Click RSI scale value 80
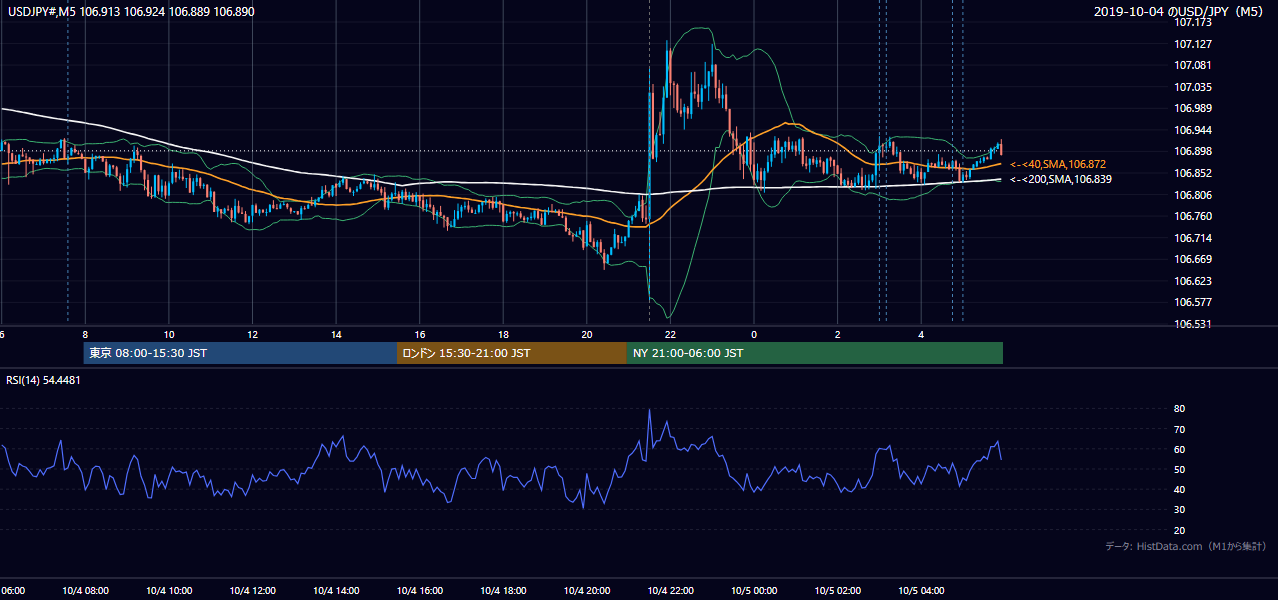Screen dimensions: 1278x600 1180,409
